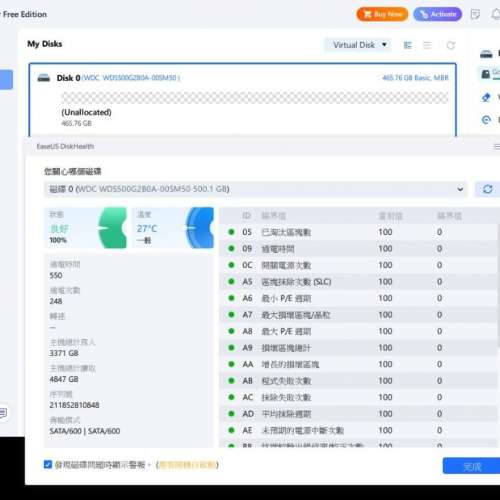The image size is (500, 500).
Task: Click the orange Buy Now button
Action: coord(382,14)
